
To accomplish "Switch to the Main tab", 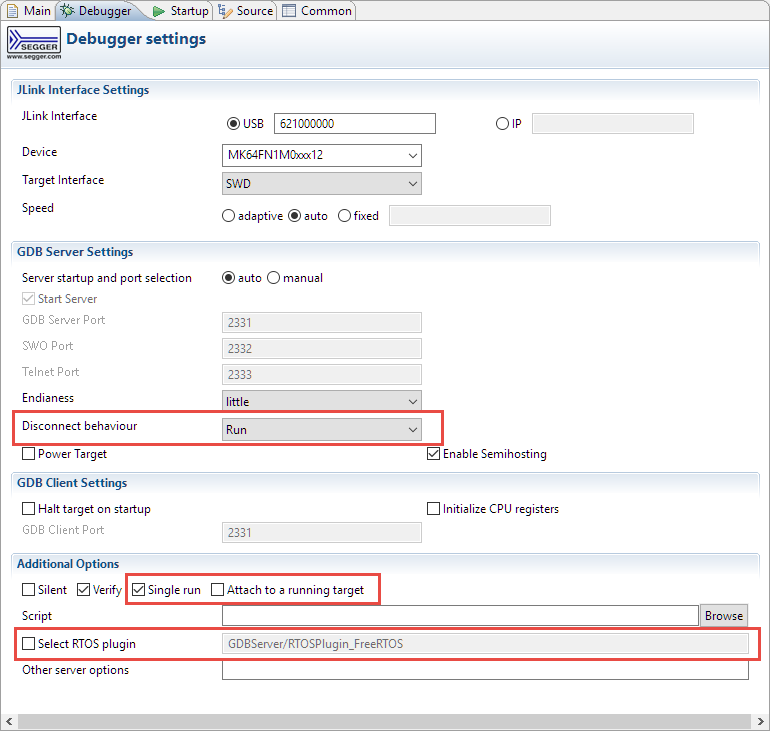I will click(x=28, y=11).
